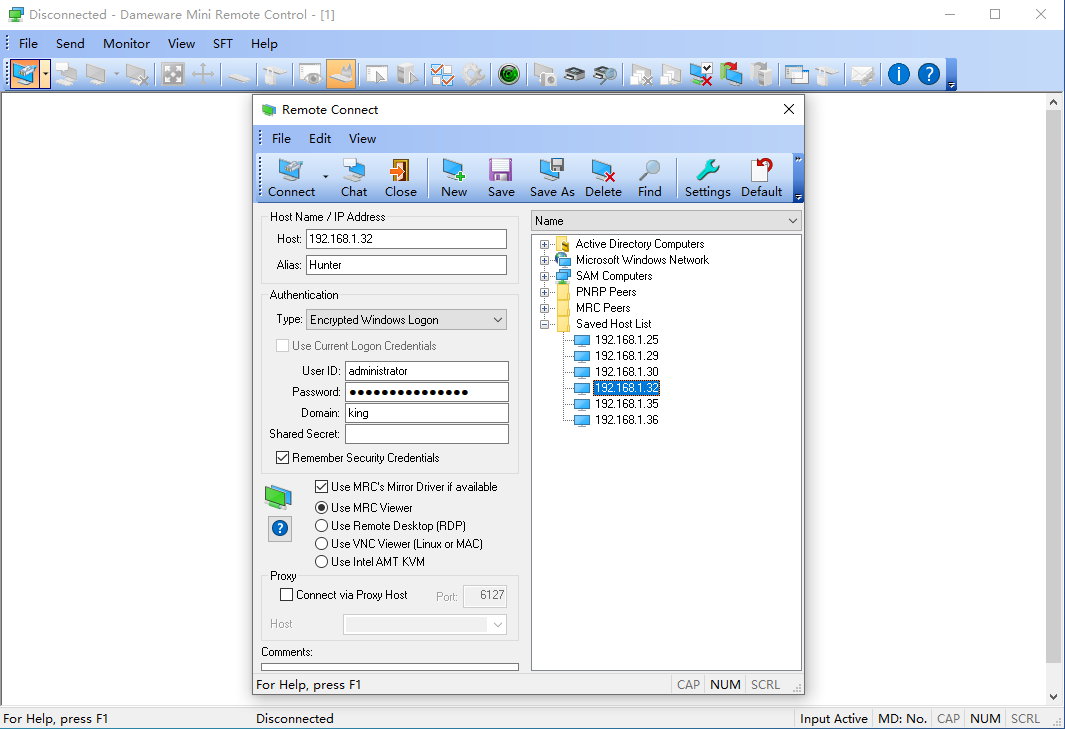
Task: Click the Domain field containing king
Action: click(x=427, y=413)
